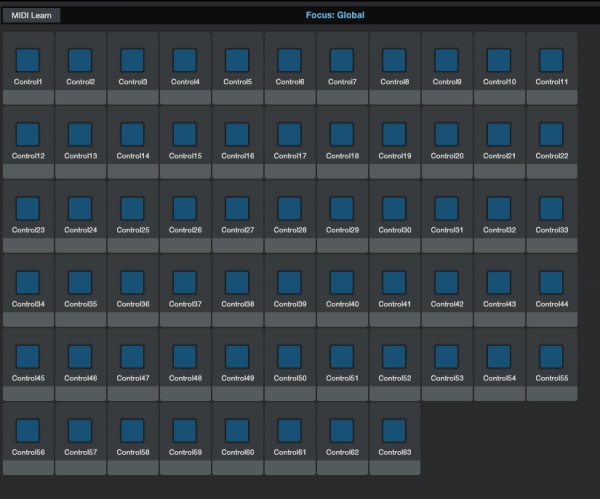
Task: Select the Control6 blue square
Action: coord(290,60)
